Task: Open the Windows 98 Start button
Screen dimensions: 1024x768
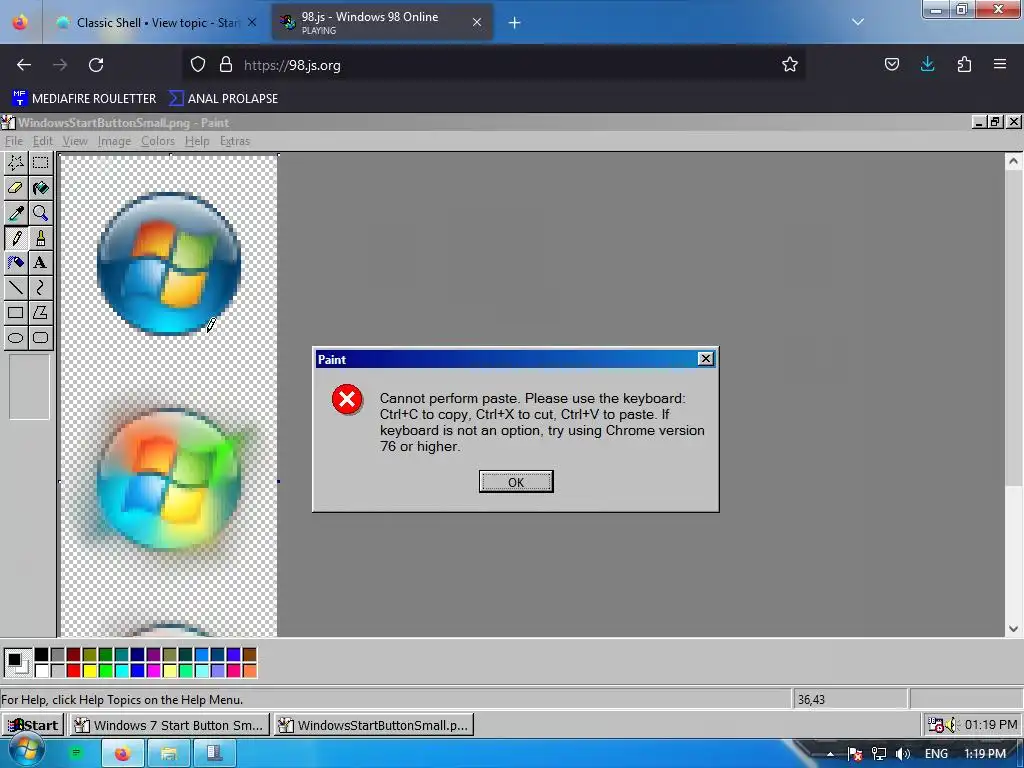Action: 33,725
